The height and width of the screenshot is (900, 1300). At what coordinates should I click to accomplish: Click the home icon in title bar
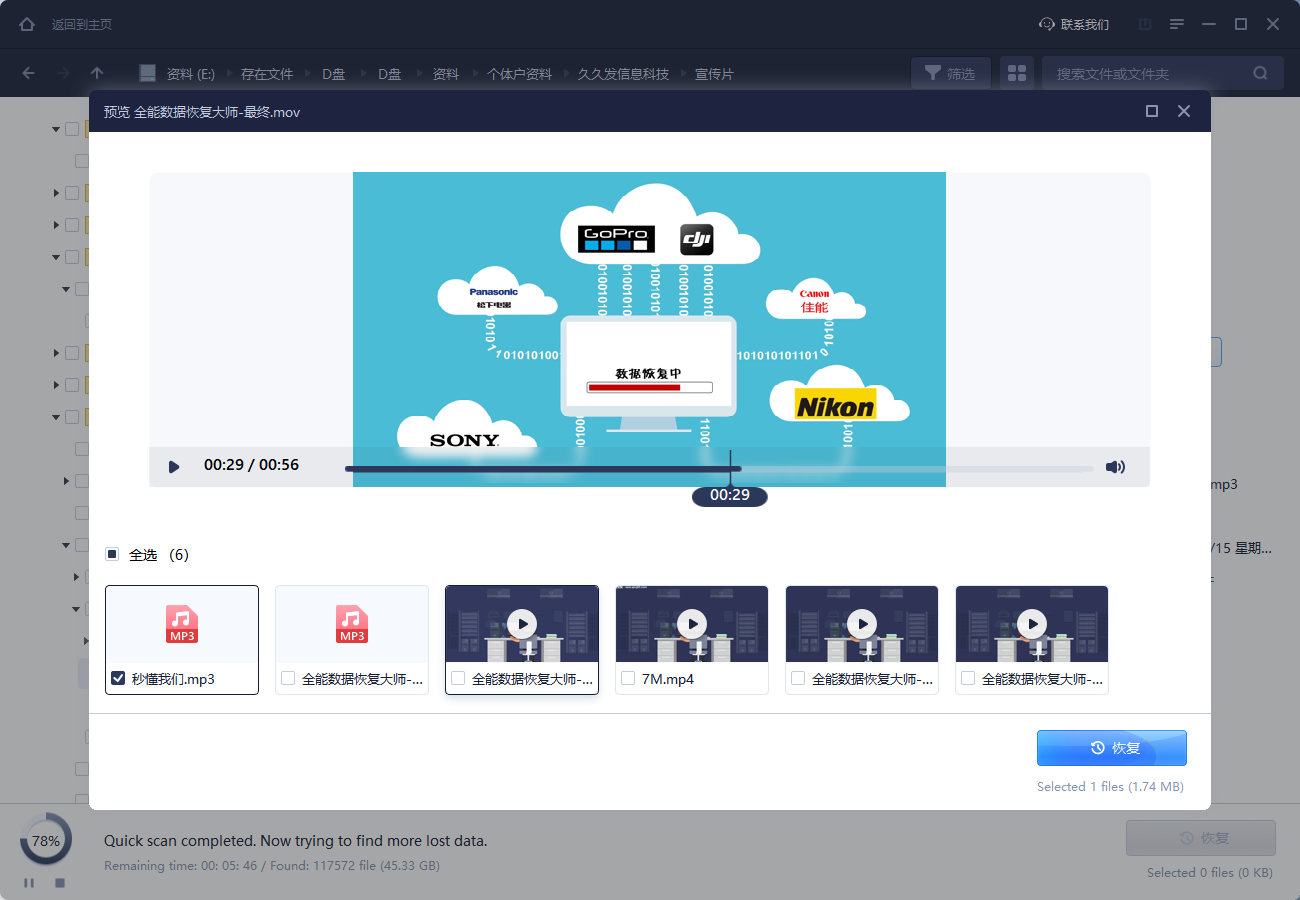point(27,24)
